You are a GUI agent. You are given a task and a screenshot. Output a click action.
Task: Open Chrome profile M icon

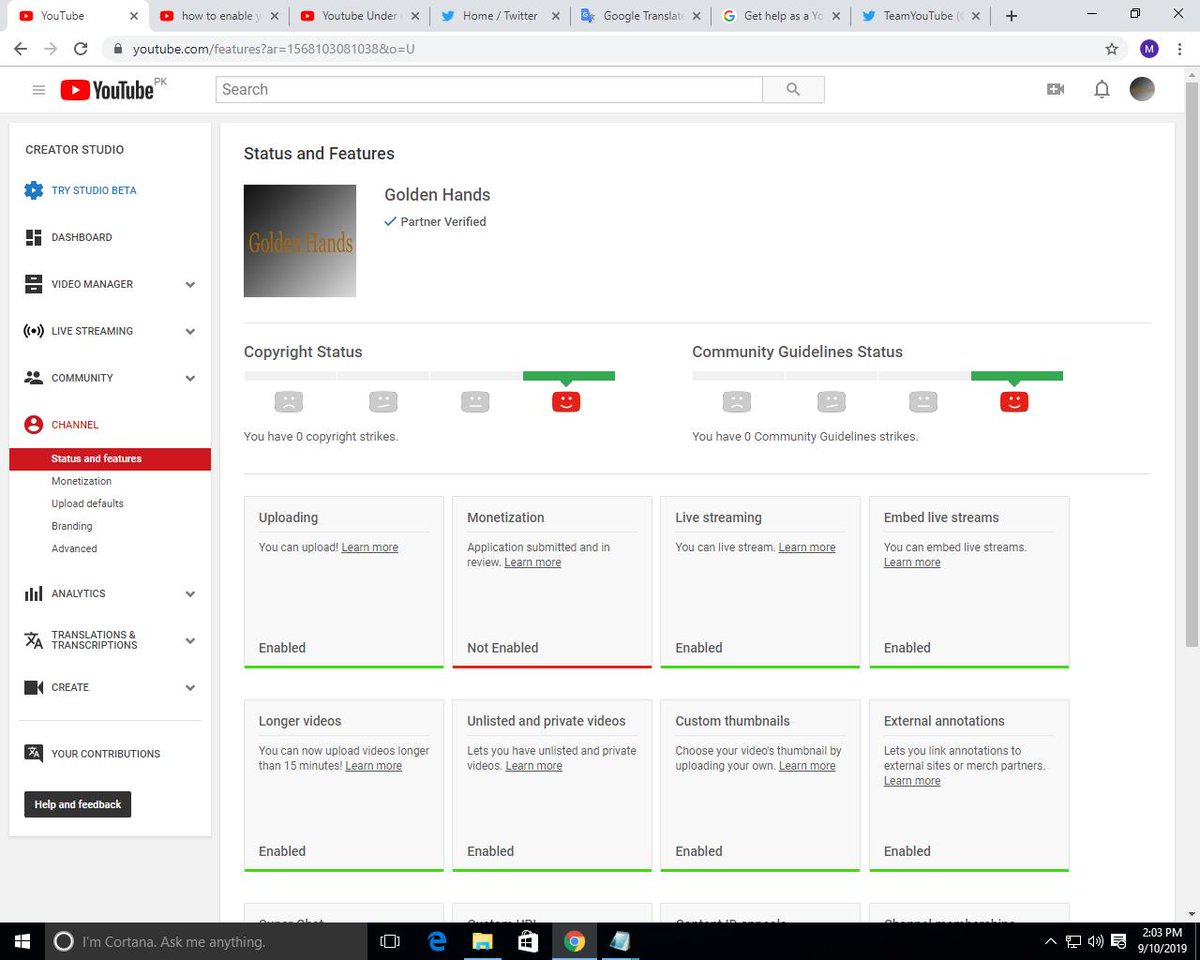[x=1149, y=48]
